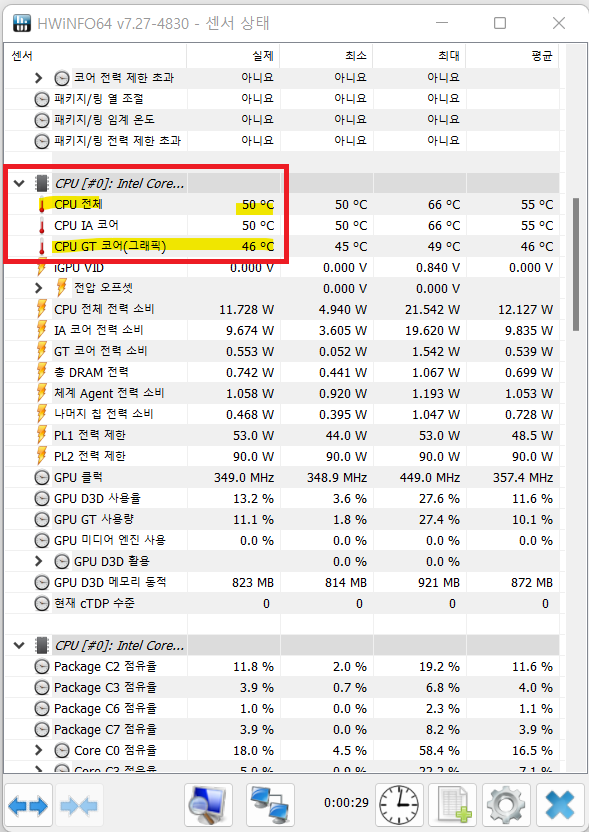Screen dimensions: 589x832
Task: Click the blue X close sensors button
Action: pyautogui.click(x=560, y=806)
